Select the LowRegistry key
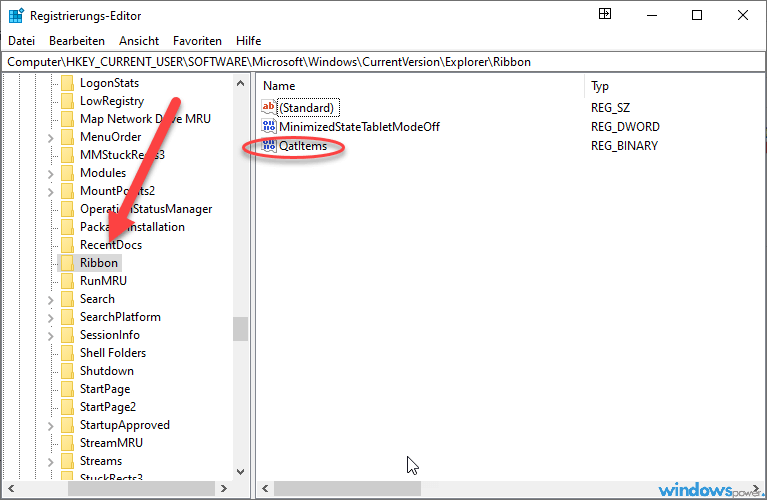This screenshot has height=500, width=767. click(x=112, y=101)
